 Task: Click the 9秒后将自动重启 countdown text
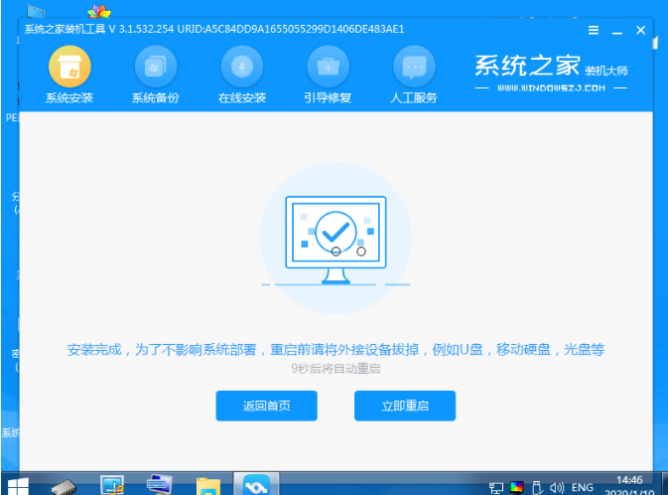[x=336, y=368]
